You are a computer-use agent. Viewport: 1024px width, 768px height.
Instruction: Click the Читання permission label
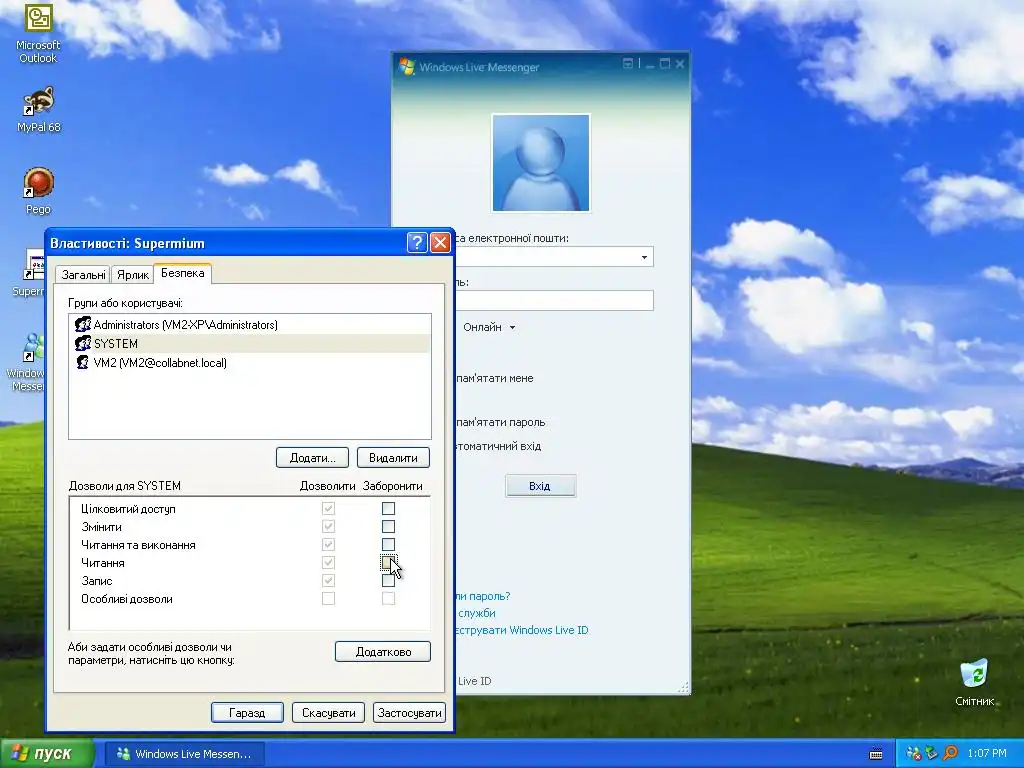(103, 563)
